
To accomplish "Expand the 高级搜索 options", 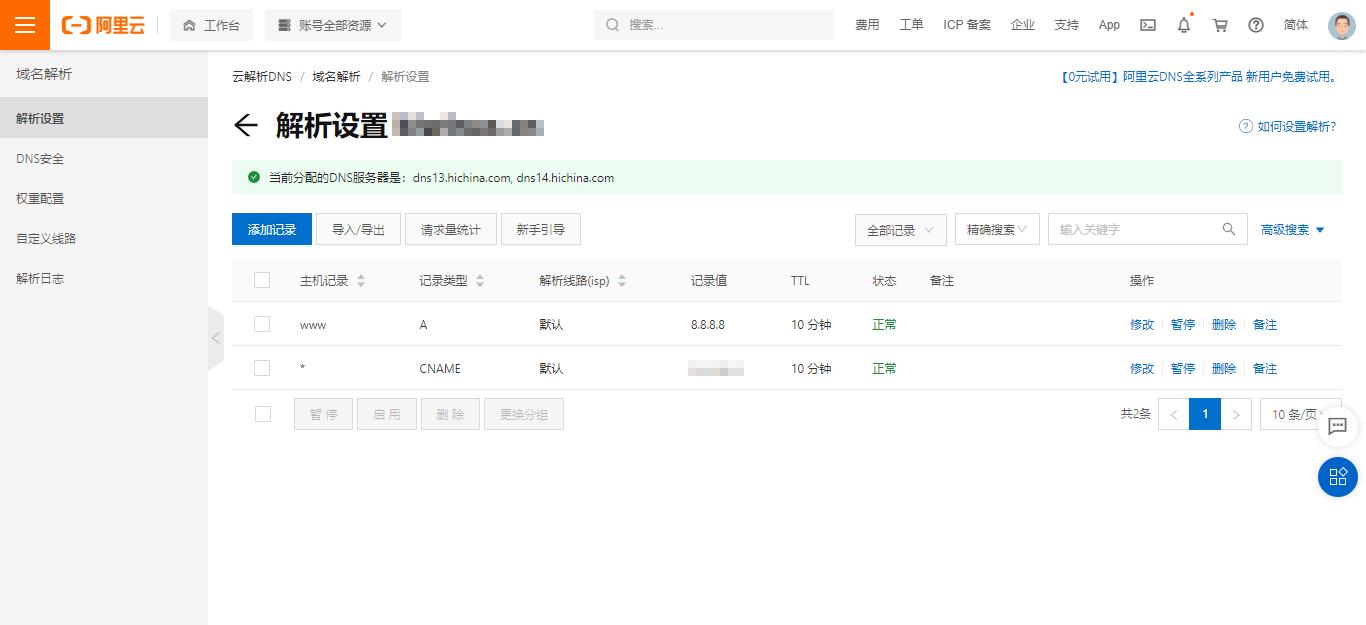I will (x=1290, y=229).
